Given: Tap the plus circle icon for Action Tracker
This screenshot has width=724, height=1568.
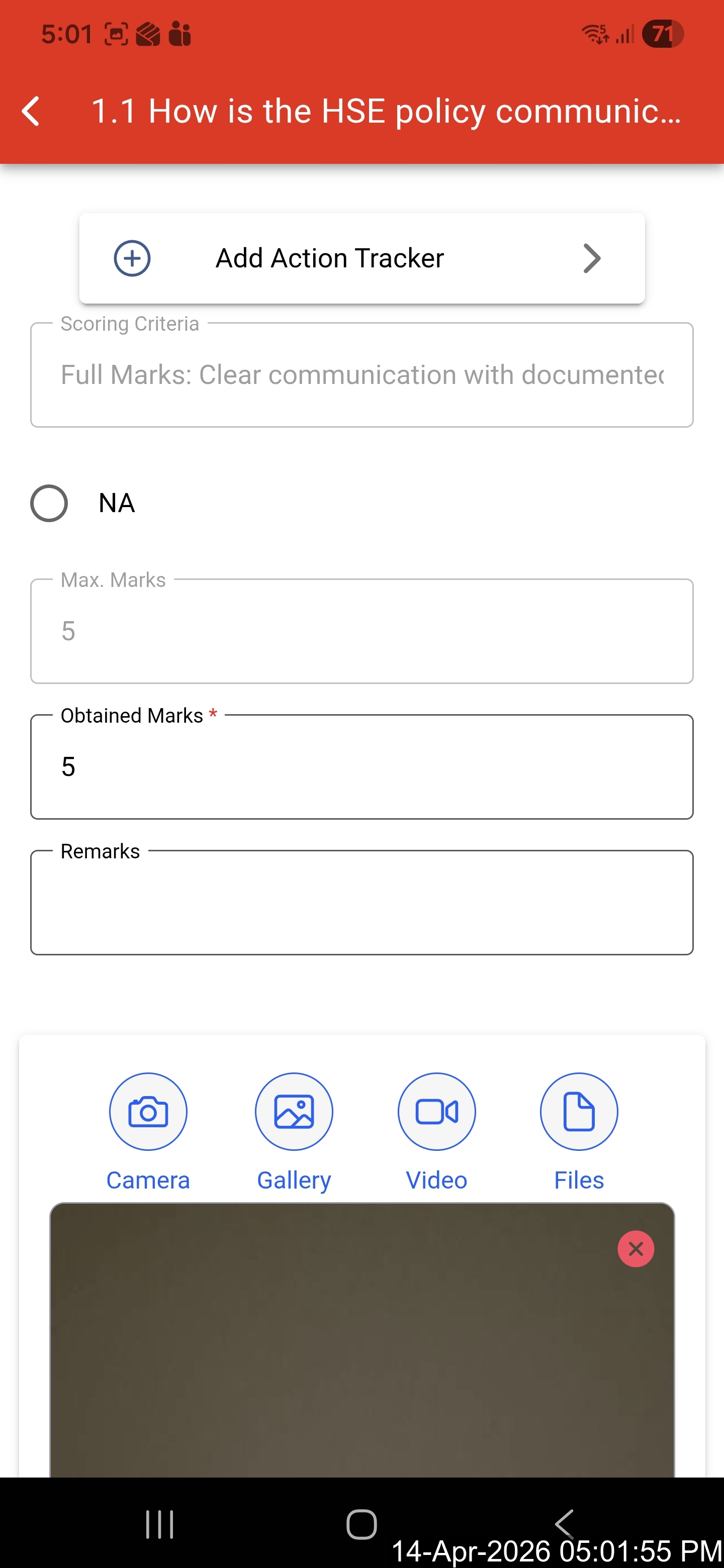Looking at the screenshot, I should [x=132, y=258].
